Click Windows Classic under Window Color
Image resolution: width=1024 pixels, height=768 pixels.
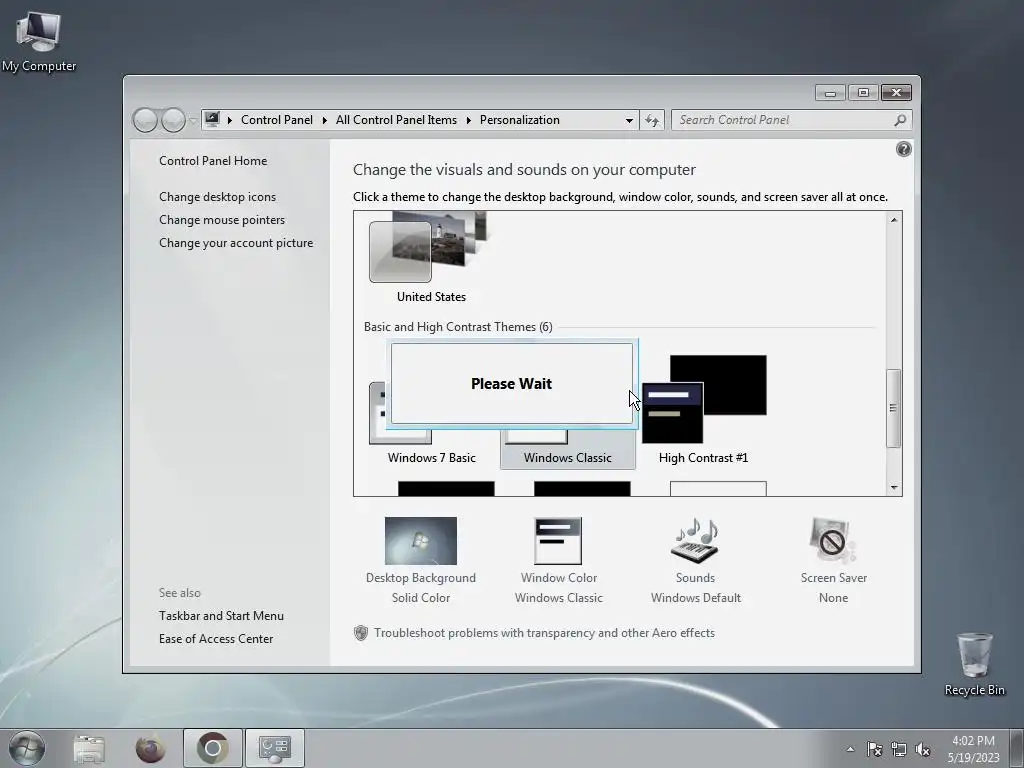(x=558, y=598)
